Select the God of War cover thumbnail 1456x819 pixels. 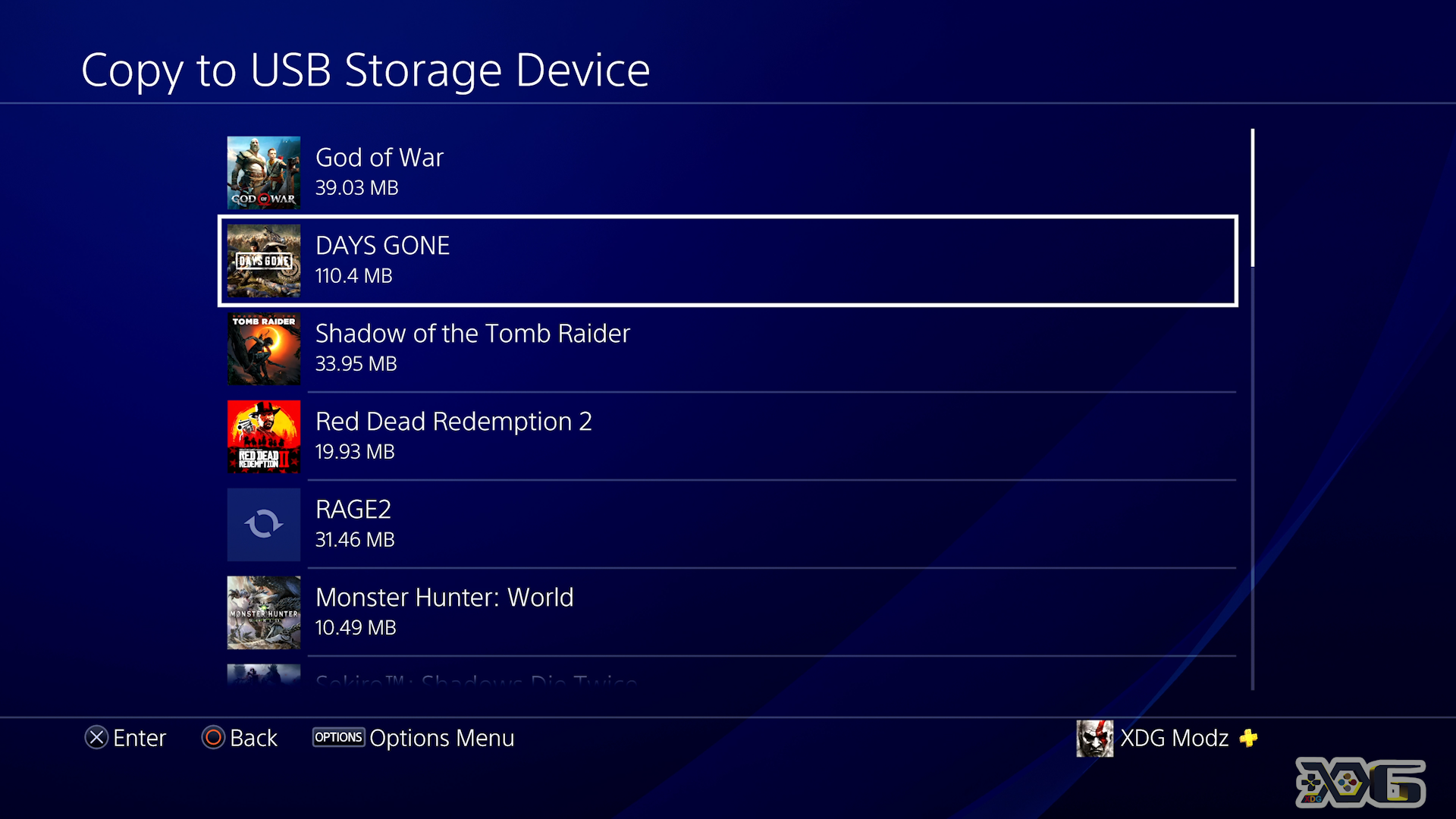(264, 173)
